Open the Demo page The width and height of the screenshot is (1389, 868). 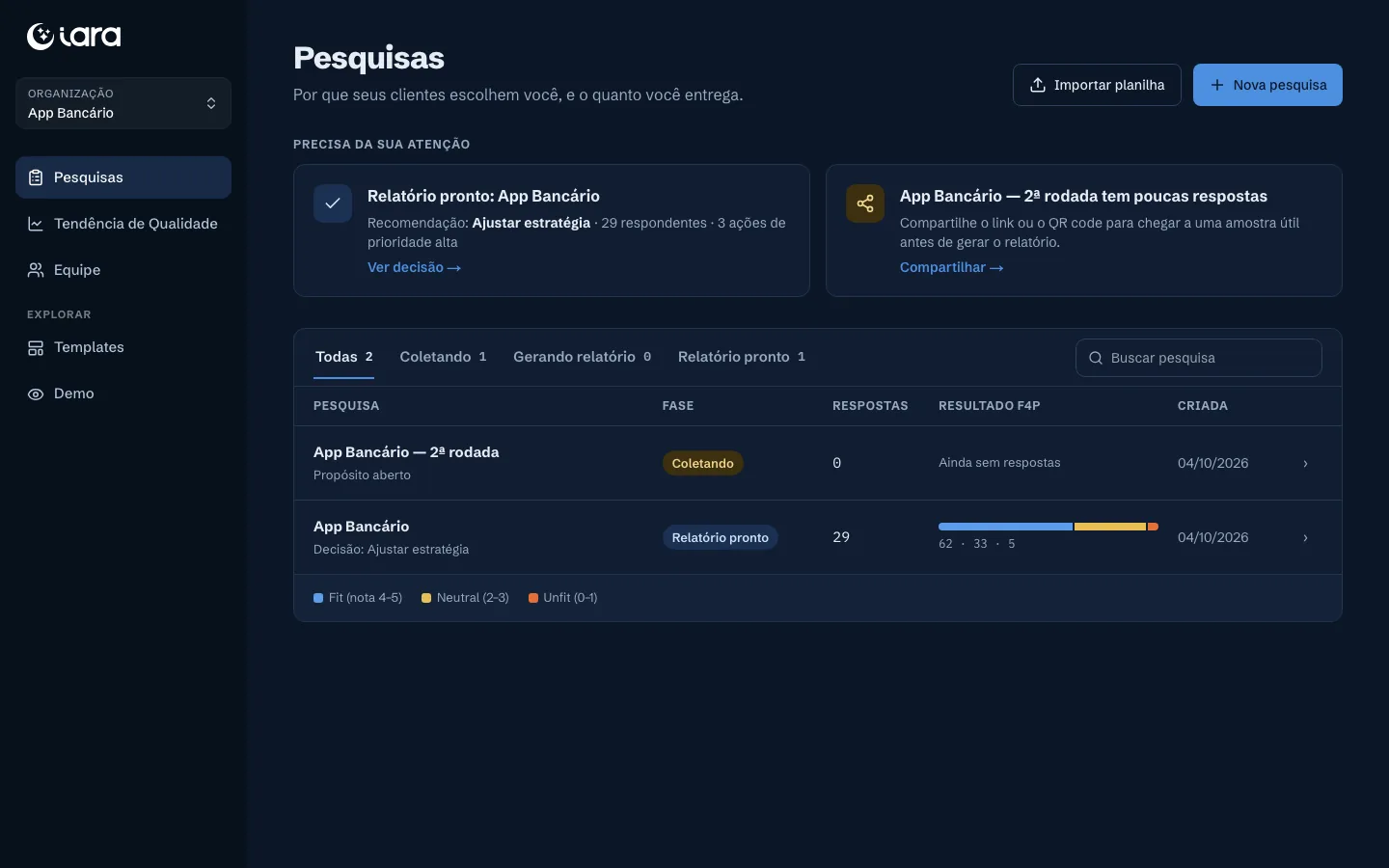tap(123, 393)
